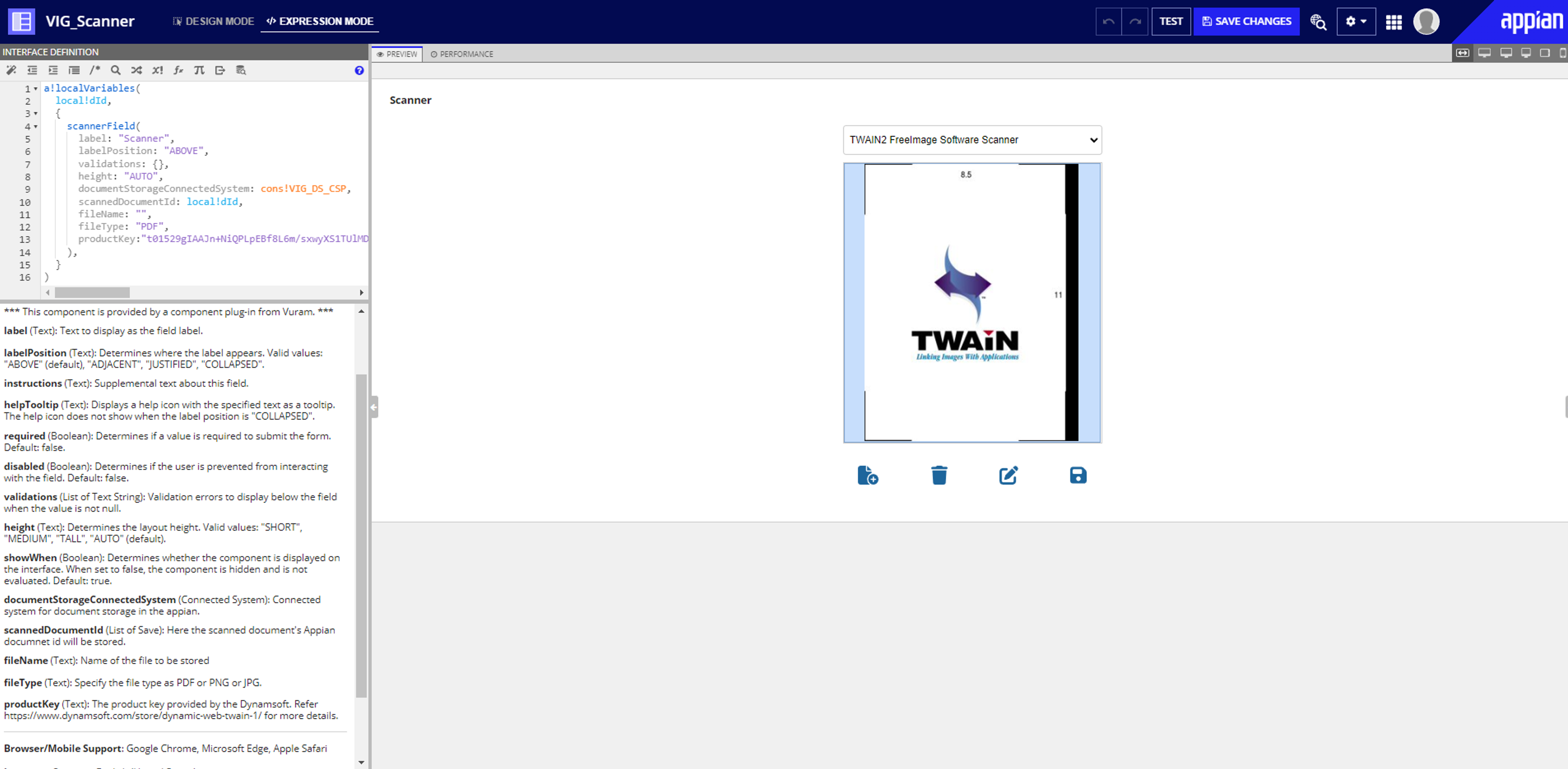Open the gear settings dropdown menu

pos(1356,21)
